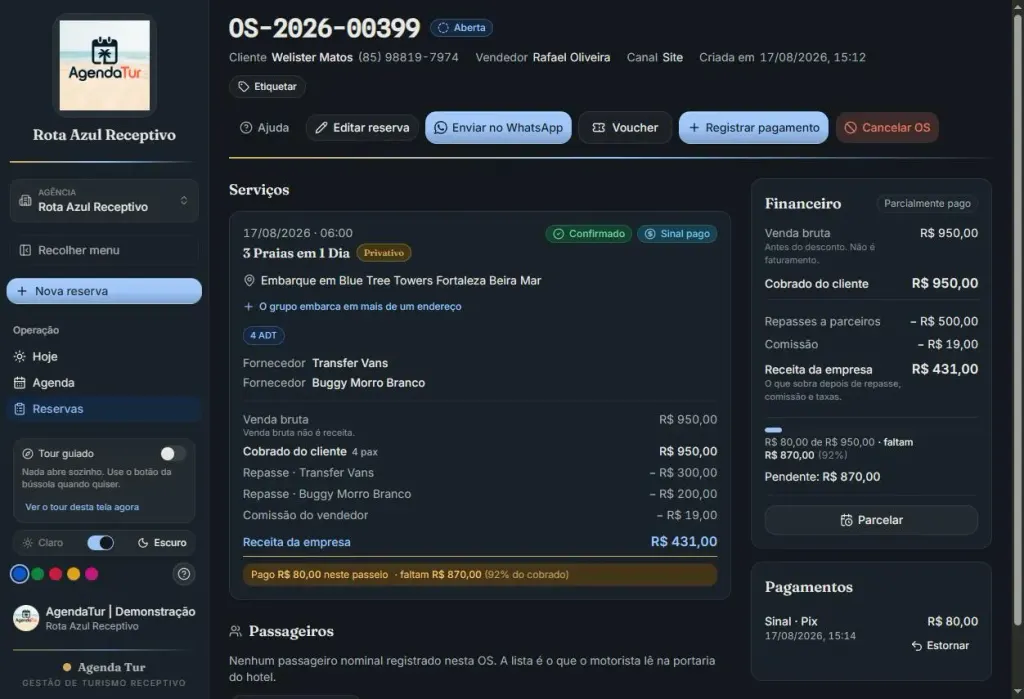Select the Claro light theme label

43,543
